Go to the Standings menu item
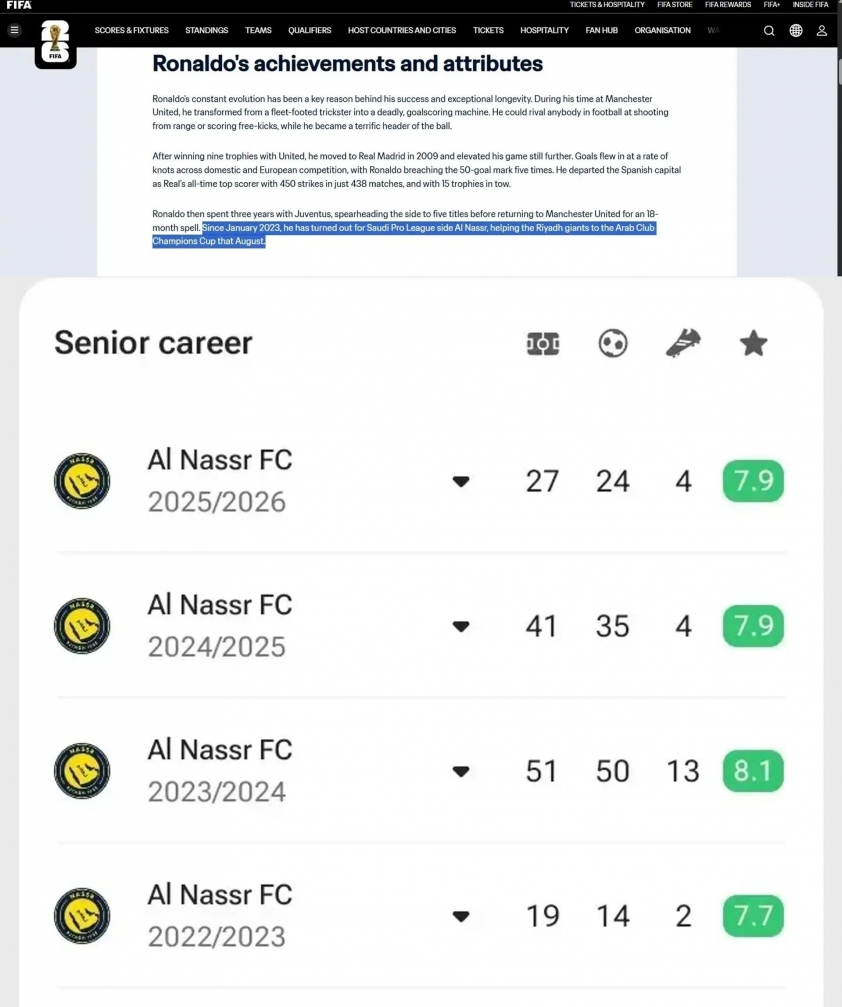 click(x=207, y=30)
